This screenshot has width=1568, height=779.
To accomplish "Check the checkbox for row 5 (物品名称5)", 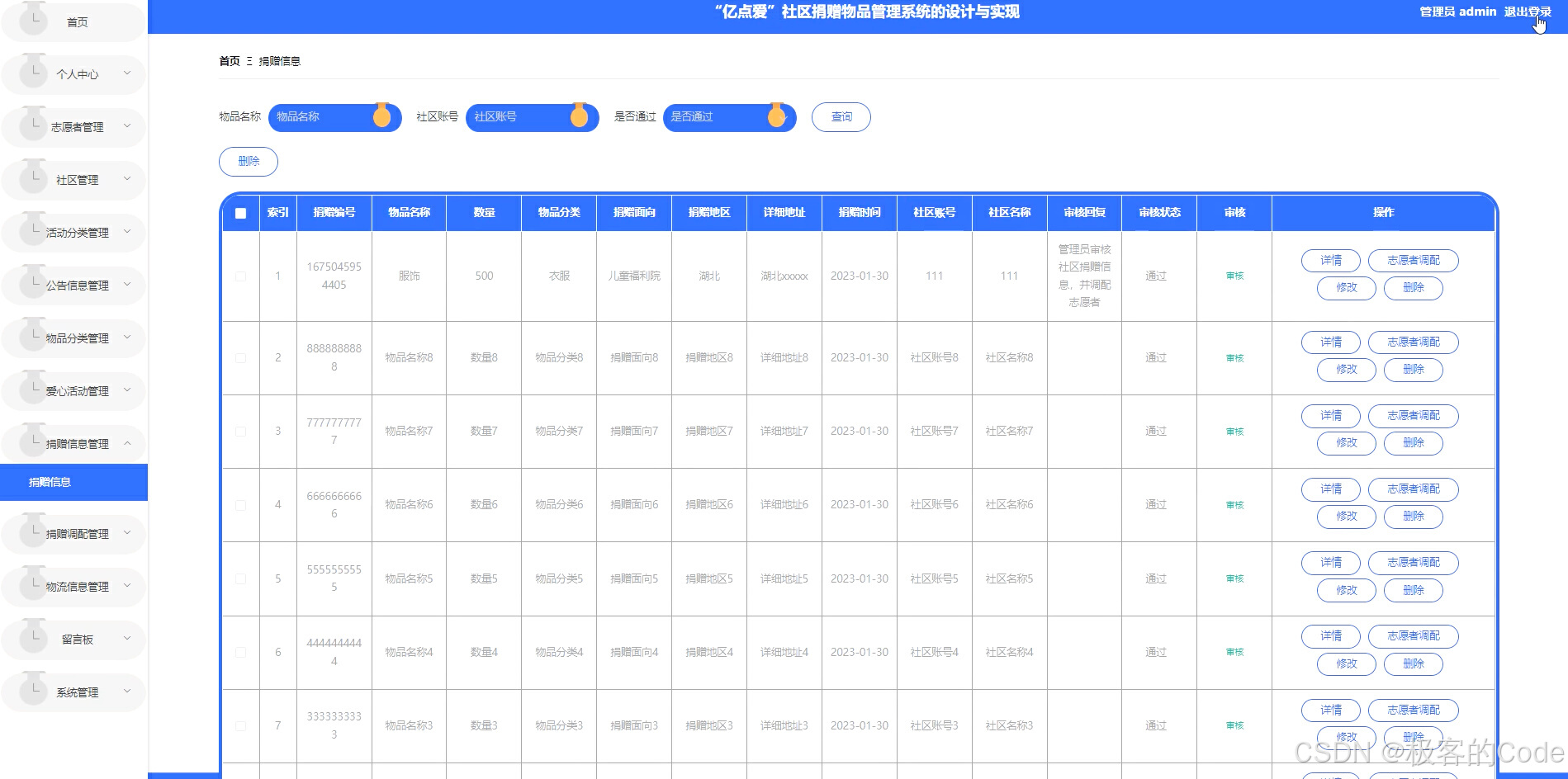I will tap(240, 578).
